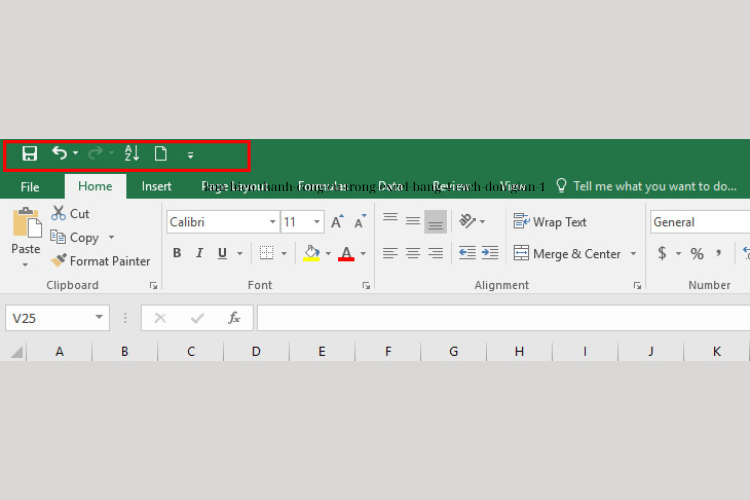Image resolution: width=750 pixels, height=500 pixels.
Task: Click the Decrease Font Size icon
Action: (360, 222)
